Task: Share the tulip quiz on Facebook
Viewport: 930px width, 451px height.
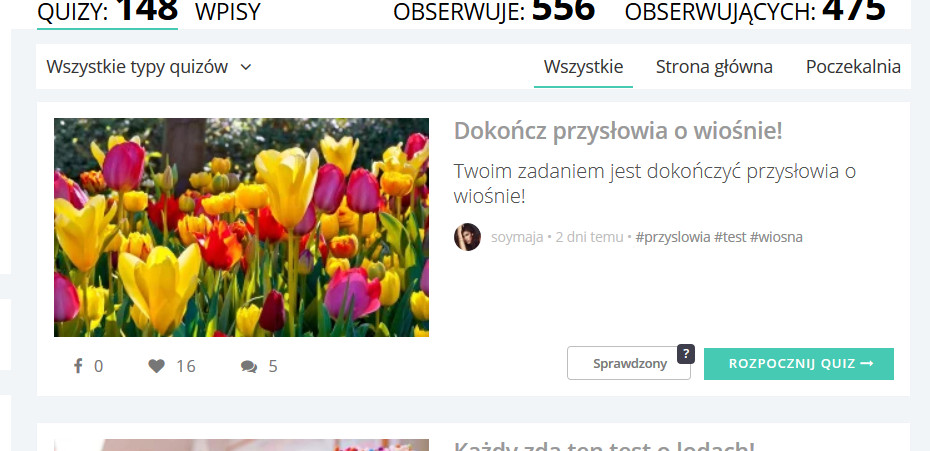Action: [x=79, y=366]
